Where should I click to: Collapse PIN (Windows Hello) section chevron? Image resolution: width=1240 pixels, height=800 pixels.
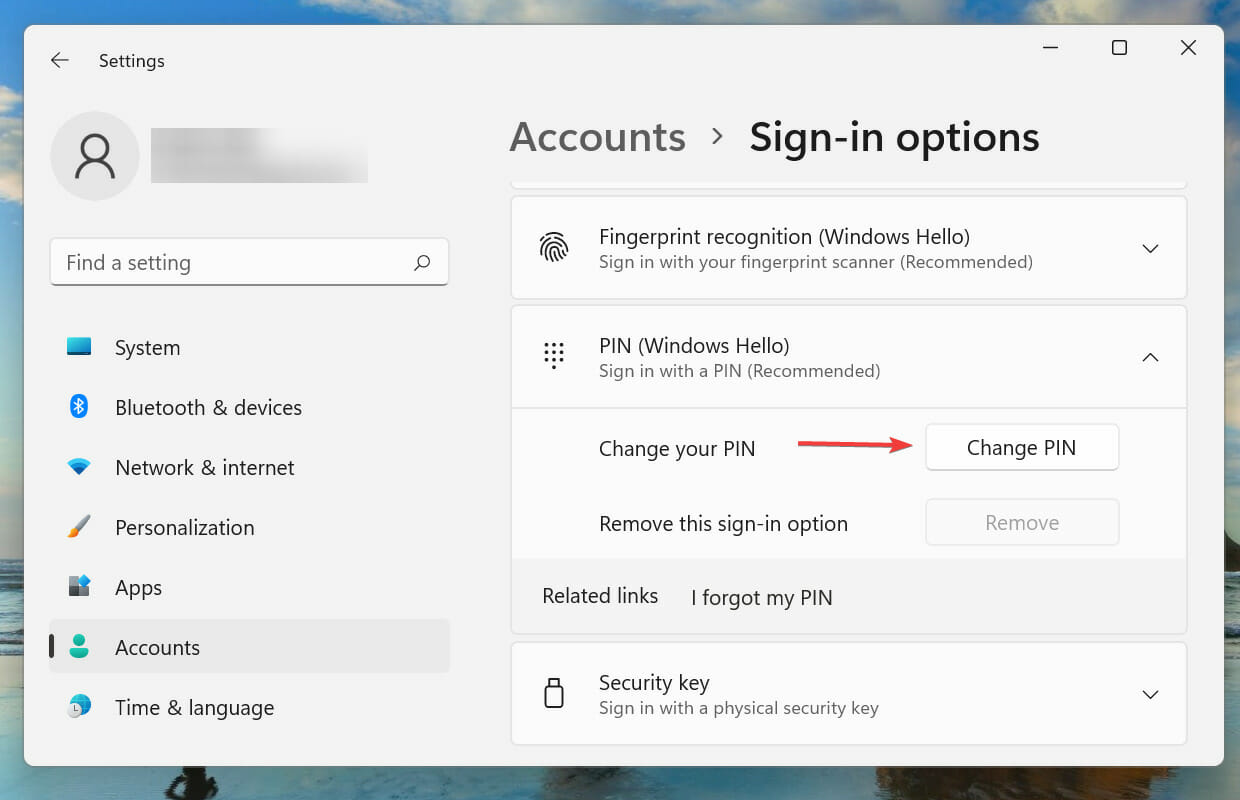1150,357
